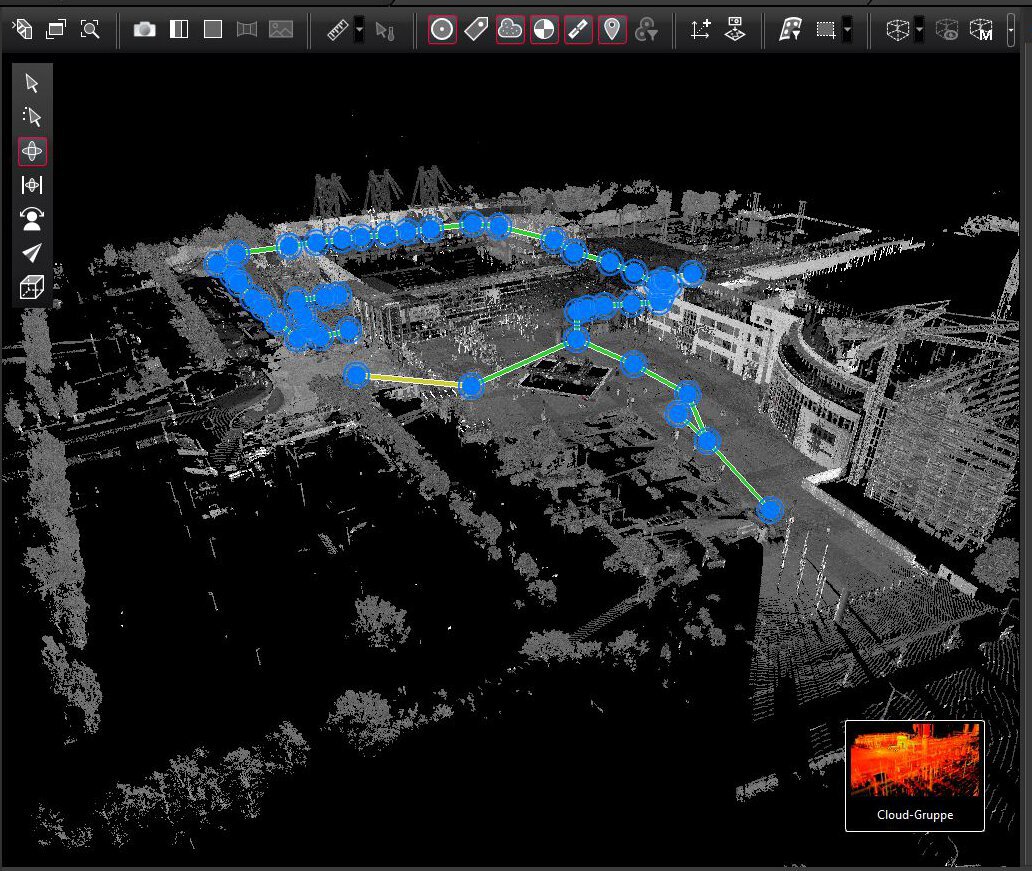Activate the Fly-through navigation tool
The width and height of the screenshot is (1032, 871).
tap(32, 252)
